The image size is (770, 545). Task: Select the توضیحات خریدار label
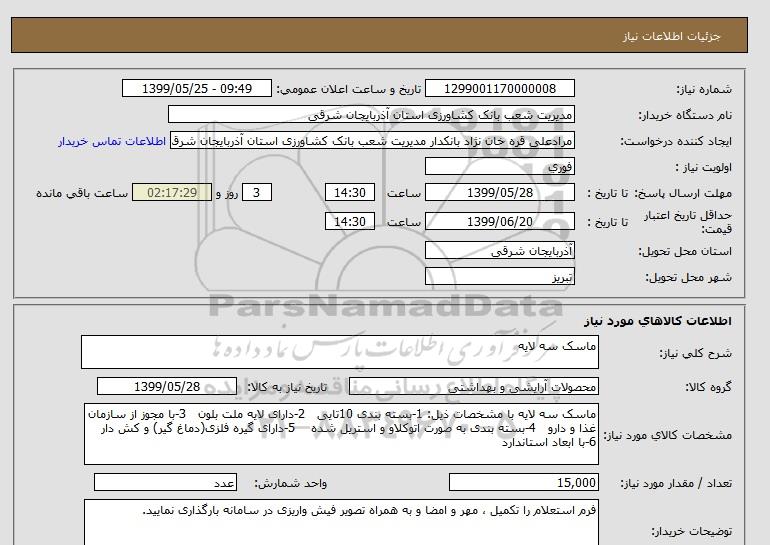[x=691, y=531]
